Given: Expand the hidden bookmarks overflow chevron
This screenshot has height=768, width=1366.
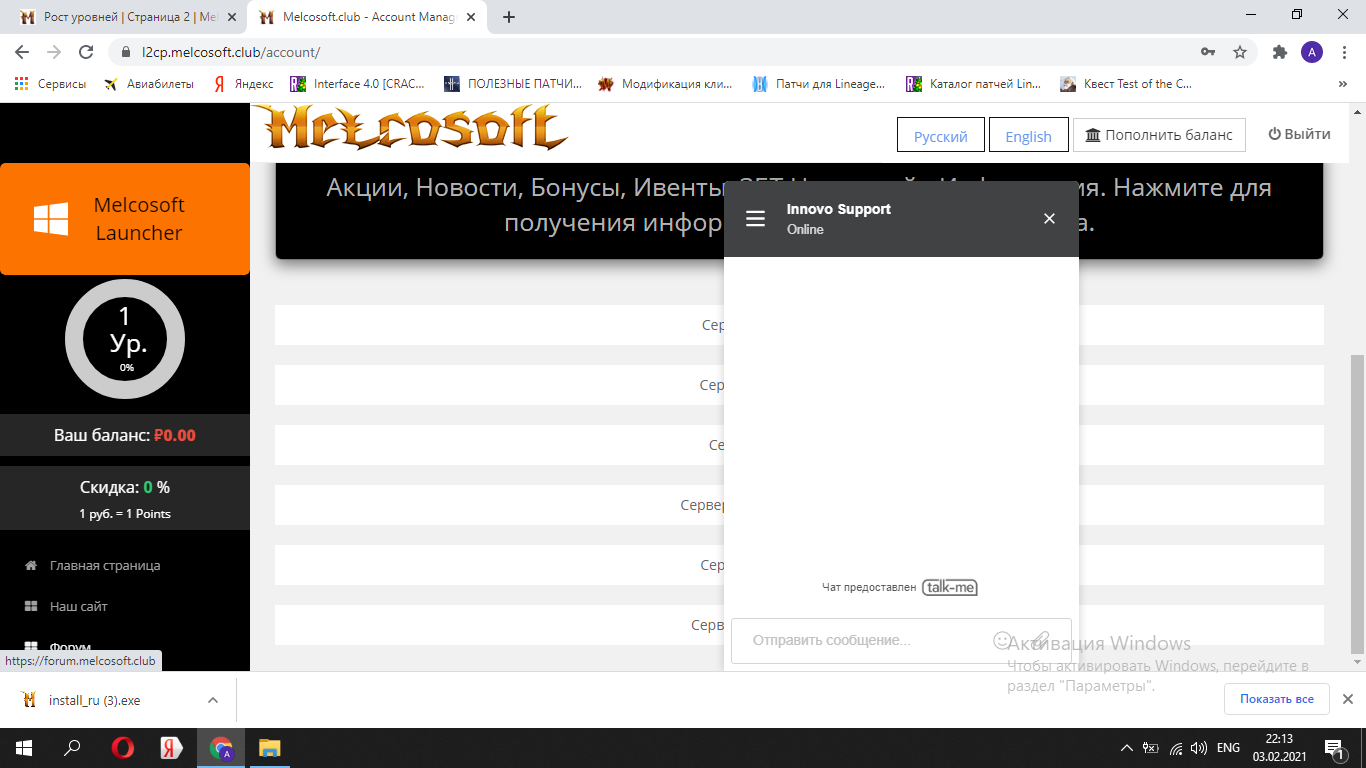Looking at the screenshot, I should 1342,85.
